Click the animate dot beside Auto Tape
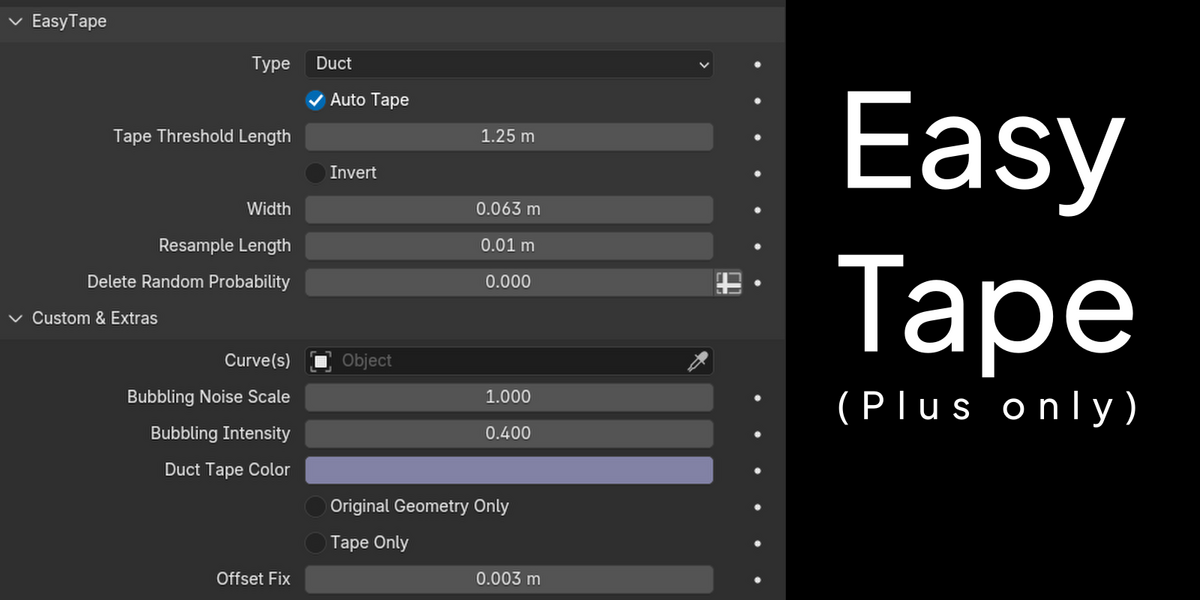 coord(758,101)
